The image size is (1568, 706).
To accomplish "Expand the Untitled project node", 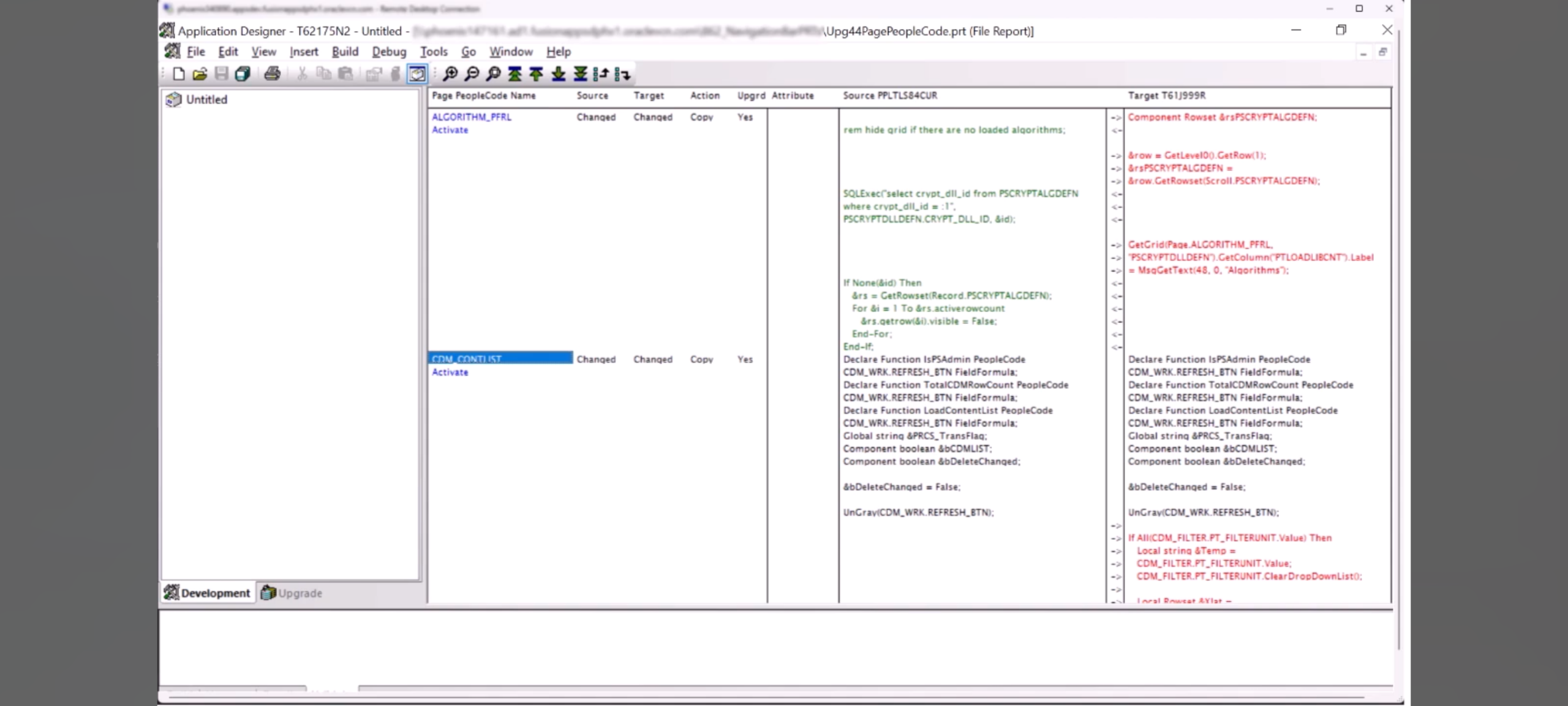I will coord(173,99).
